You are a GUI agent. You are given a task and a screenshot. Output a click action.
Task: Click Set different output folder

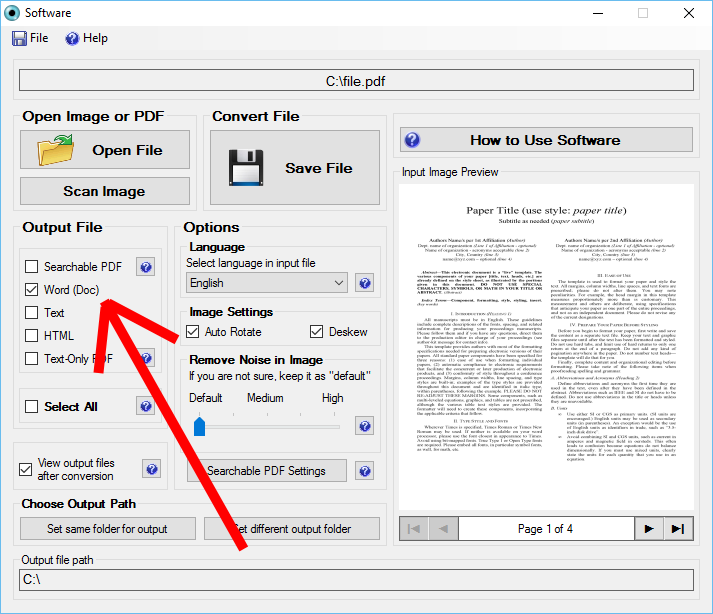pos(292,528)
